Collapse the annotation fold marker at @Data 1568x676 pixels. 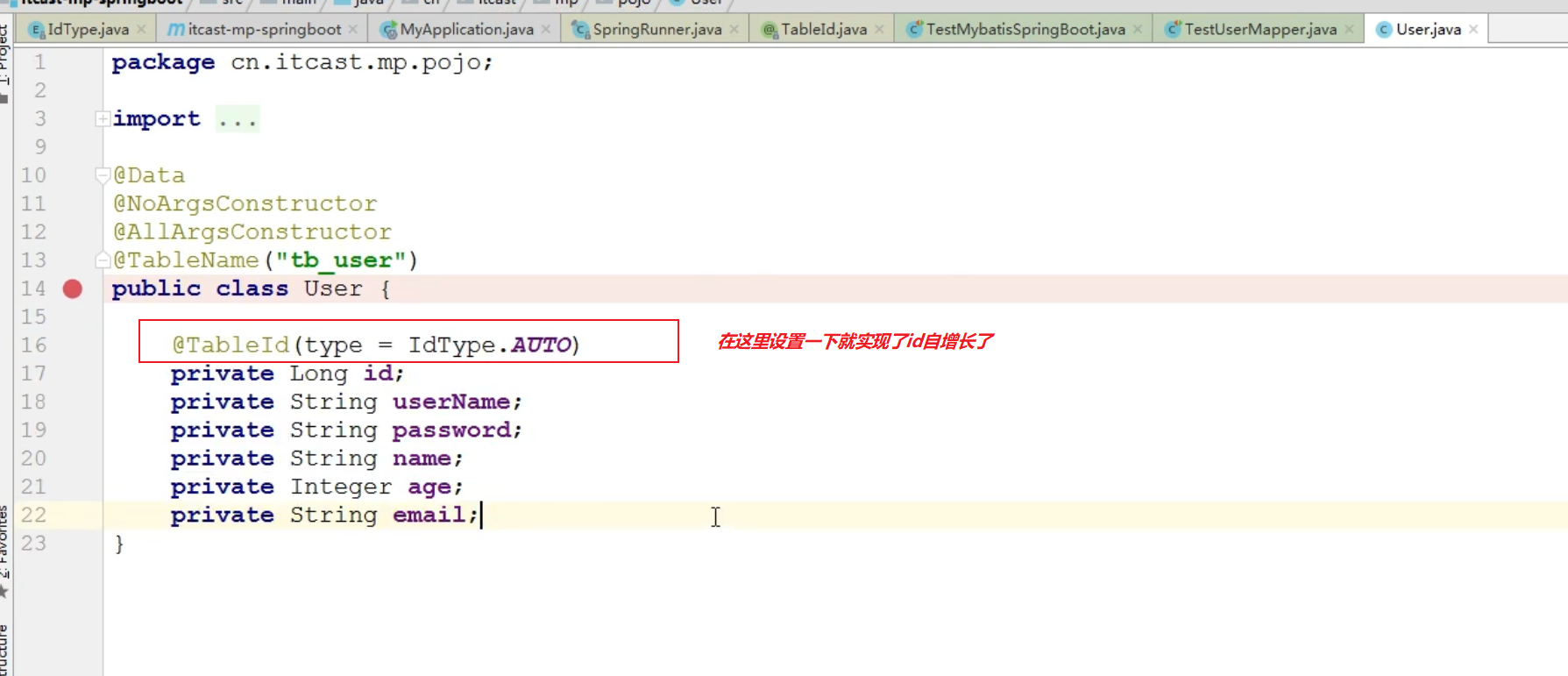pyautogui.click(x=103, y=175)
